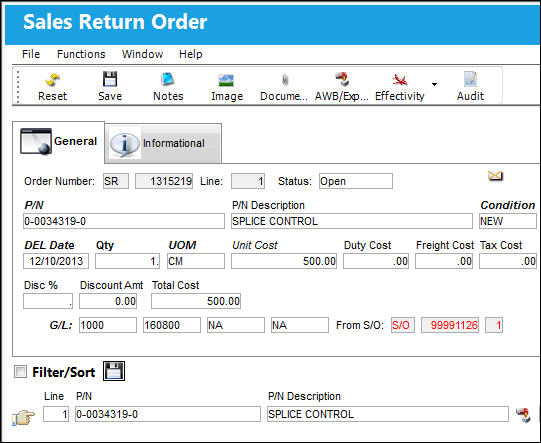Click the G/L field showing 1000

(108, 325)
